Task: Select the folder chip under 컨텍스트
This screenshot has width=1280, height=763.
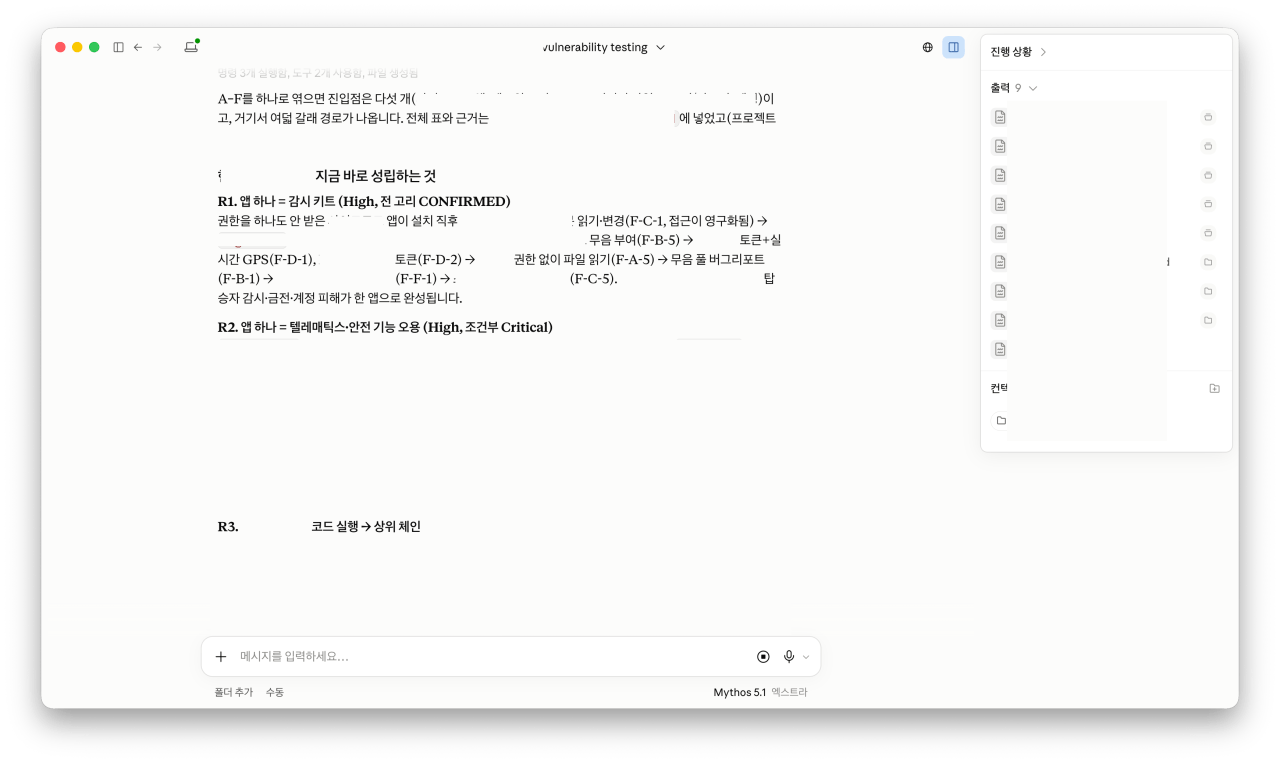Action: [x=1001, y=420]
